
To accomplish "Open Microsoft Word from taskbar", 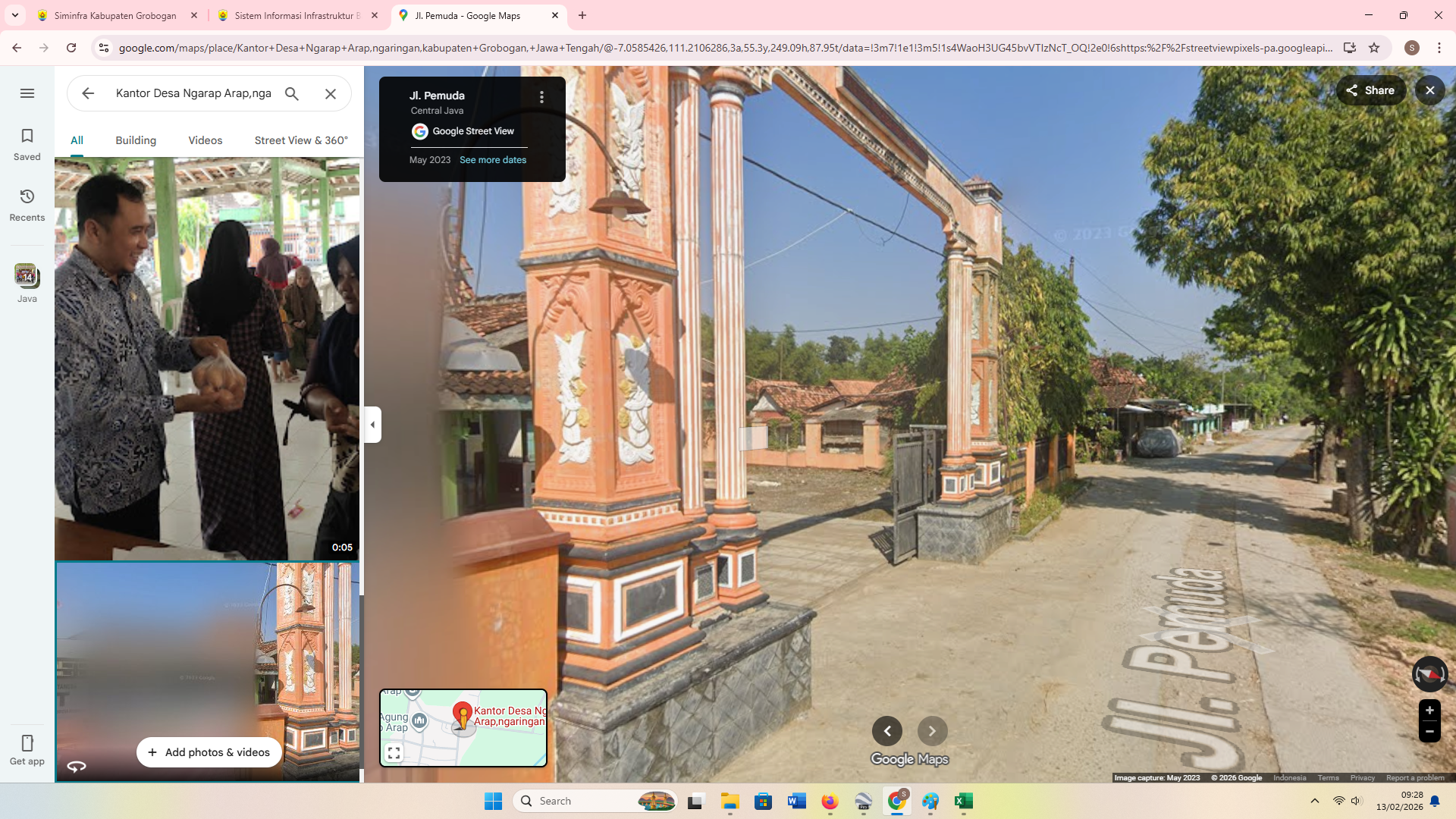I will coord(797,801).
